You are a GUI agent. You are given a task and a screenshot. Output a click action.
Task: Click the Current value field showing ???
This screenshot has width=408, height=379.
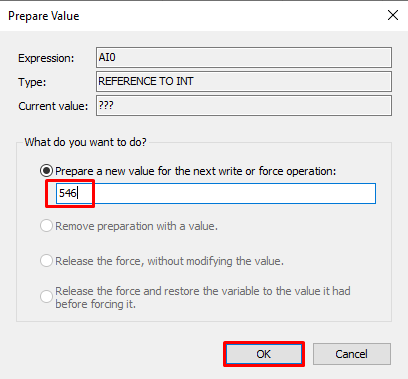click(x=244, y=106)
